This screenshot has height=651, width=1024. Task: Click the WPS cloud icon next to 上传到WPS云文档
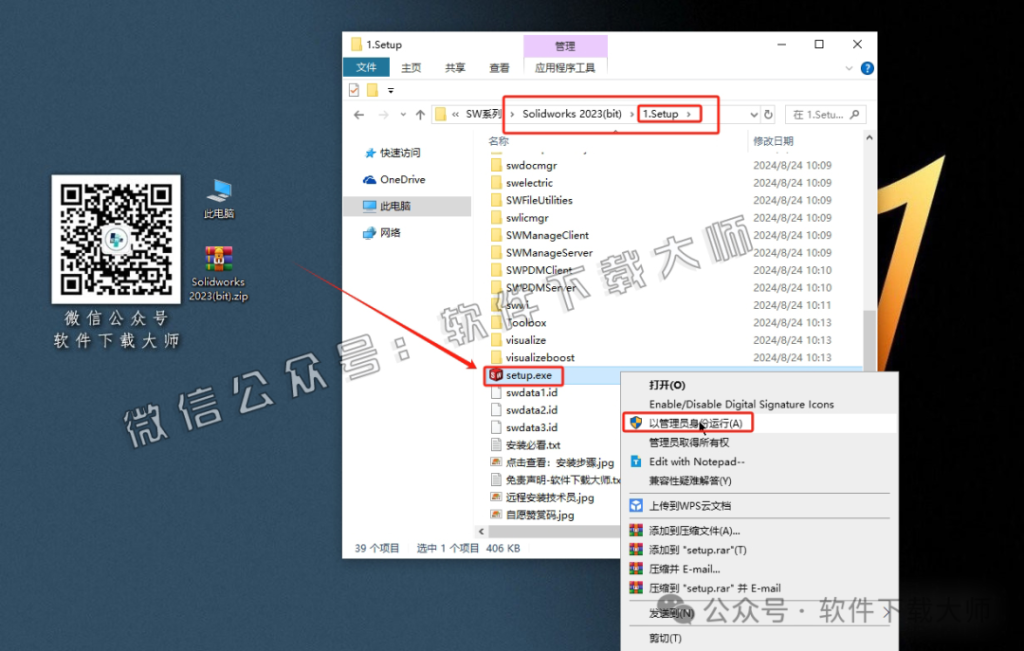tap(636, 505)
